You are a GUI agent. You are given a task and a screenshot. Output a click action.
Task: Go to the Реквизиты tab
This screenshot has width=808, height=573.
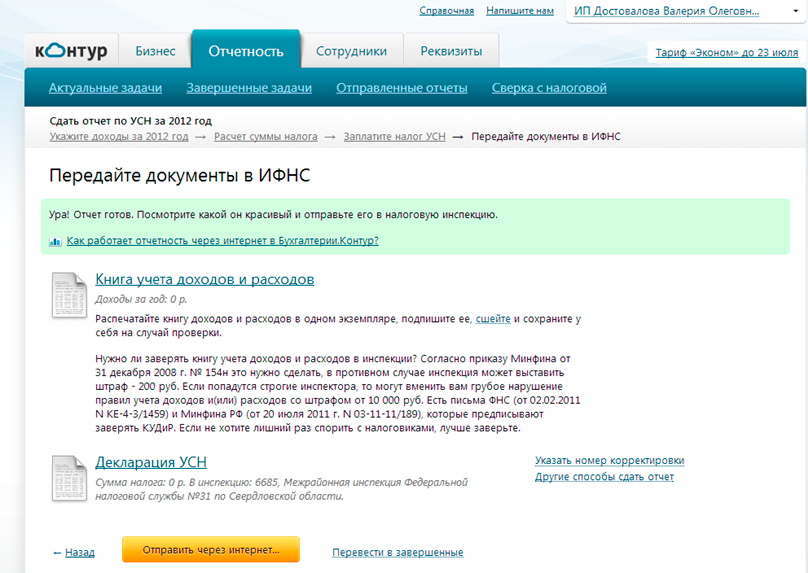pos(451,51)
